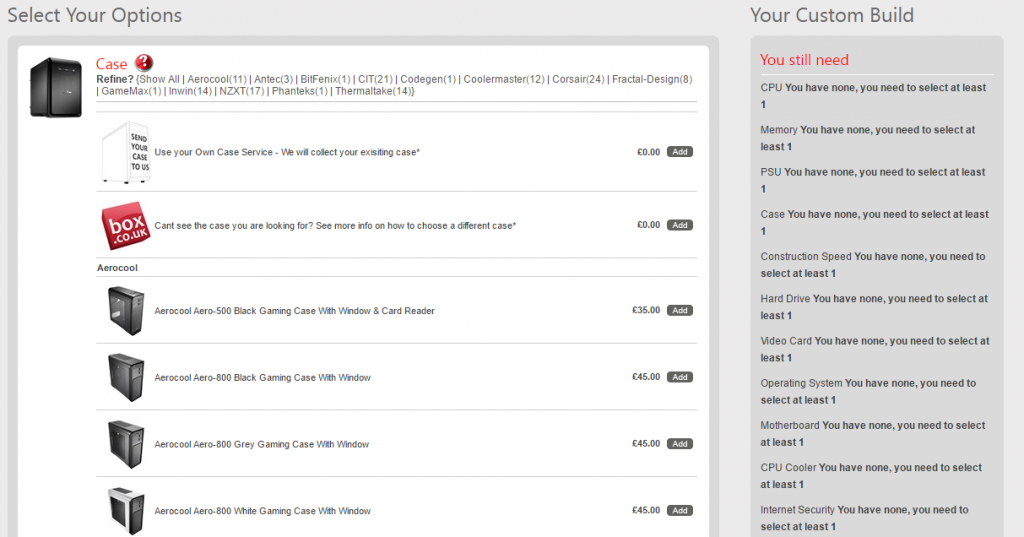Click Aerocool Aero-800 Black Gaming Case name

point(262,378)
